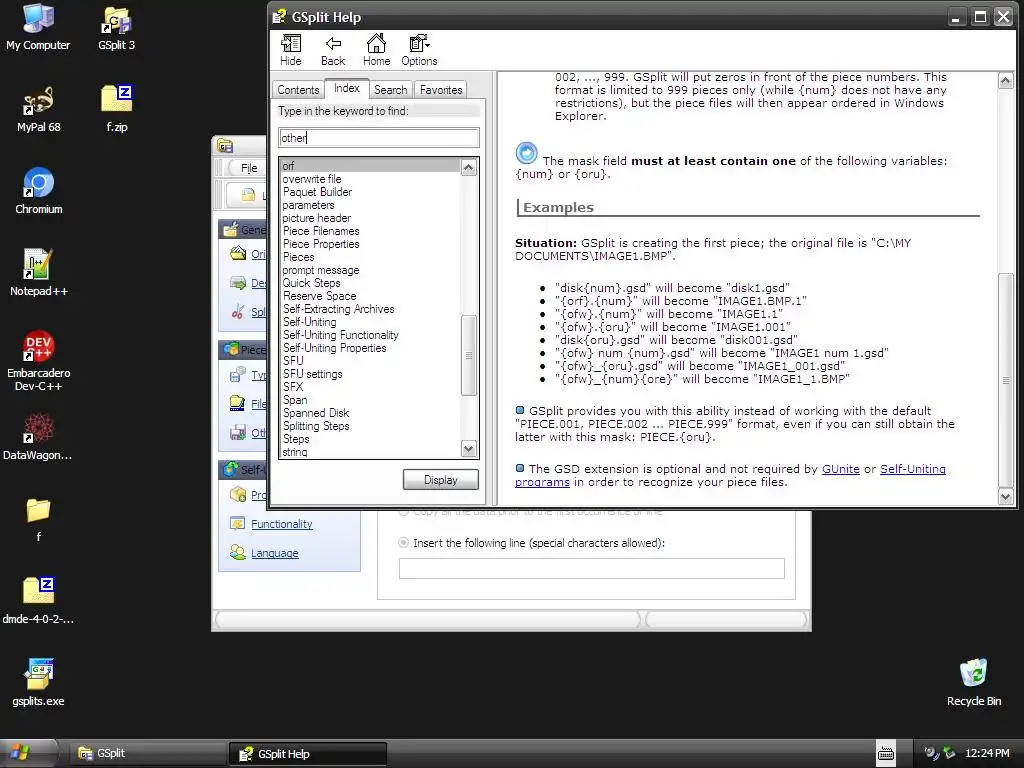
Task: Open the File menu in GSplit window
Action: point(249,168)
